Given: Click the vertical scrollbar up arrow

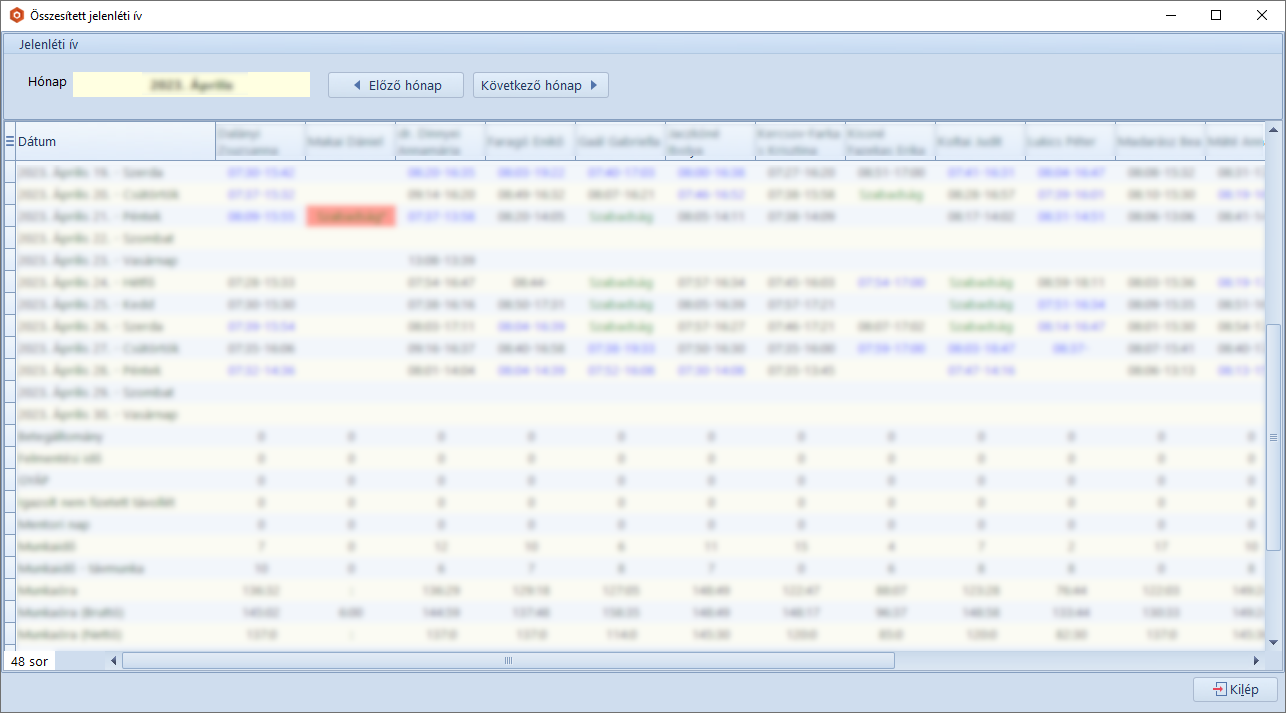Looking at the screenshot, I should [1273, 130].
